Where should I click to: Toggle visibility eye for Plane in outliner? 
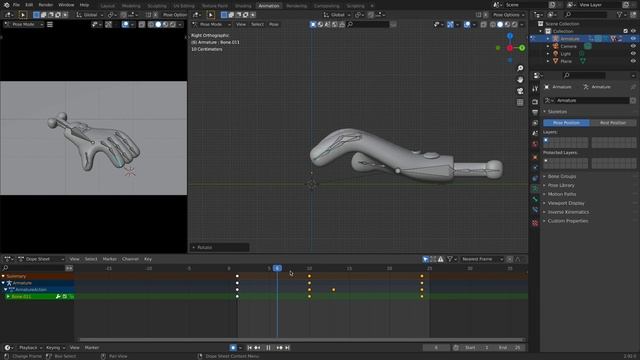pos(633,61)
